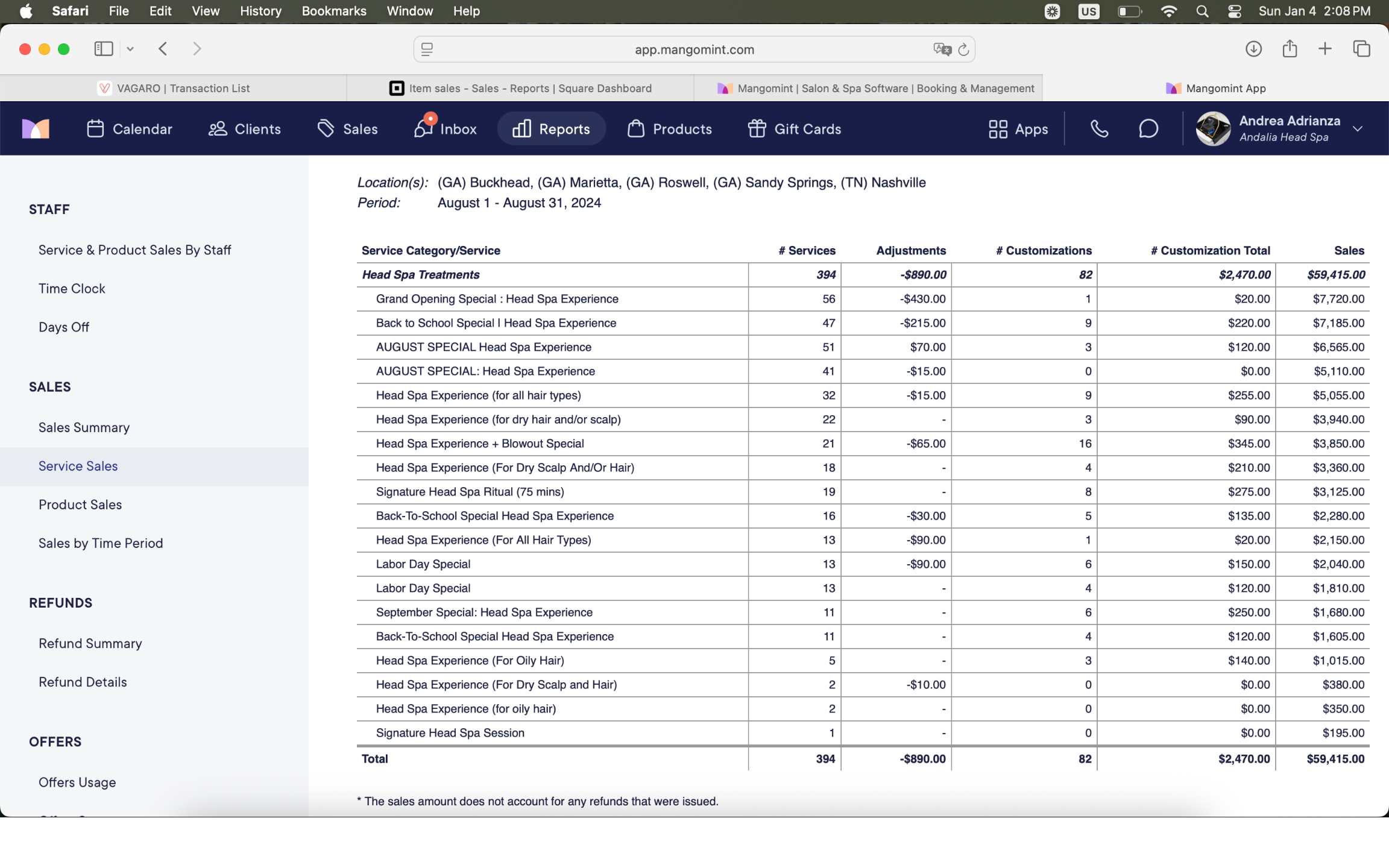Open the phone call icon
Image resolution: width=1389 pixels, height=868 pixels.
coord(1099,128)
